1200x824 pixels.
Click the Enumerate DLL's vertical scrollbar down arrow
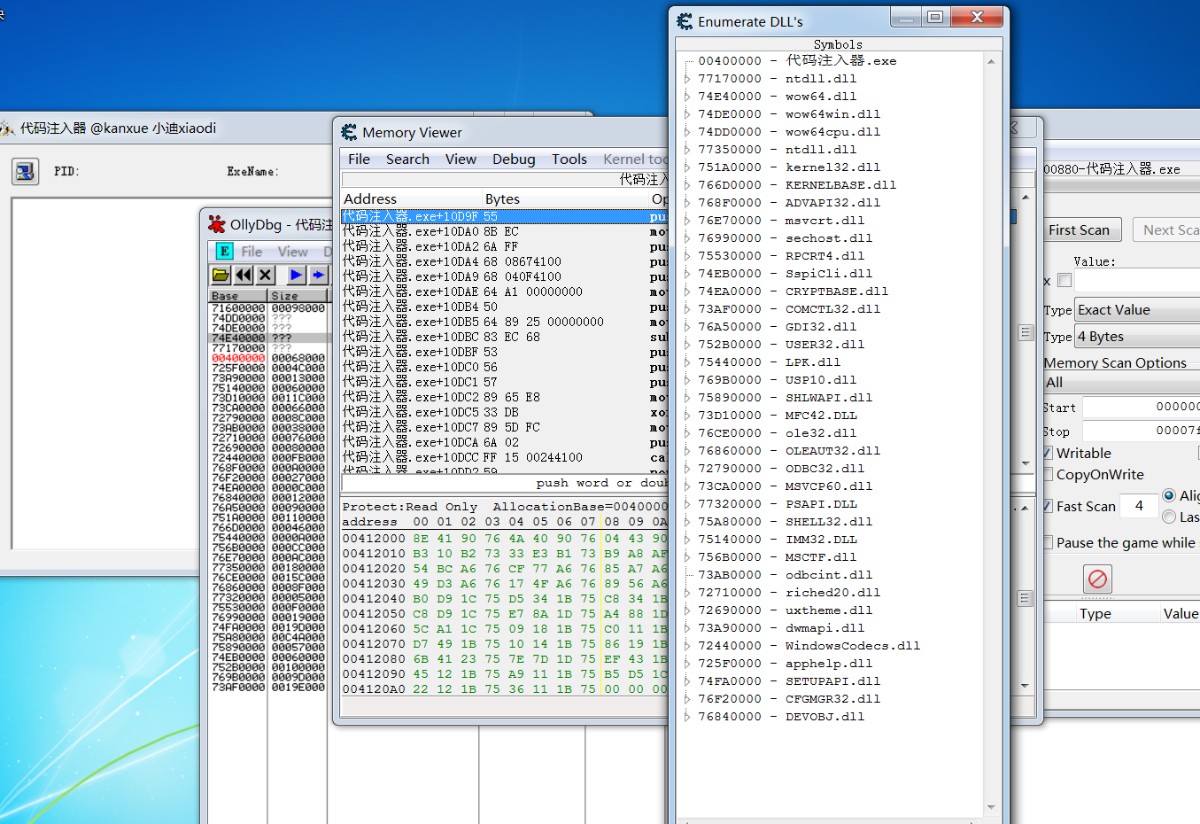(x=992, y=807)
